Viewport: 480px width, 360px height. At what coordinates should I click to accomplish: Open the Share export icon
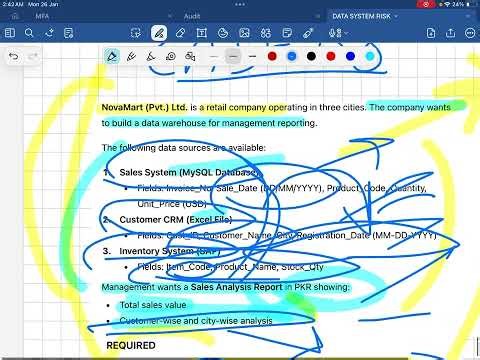click(x=450, y=33)
